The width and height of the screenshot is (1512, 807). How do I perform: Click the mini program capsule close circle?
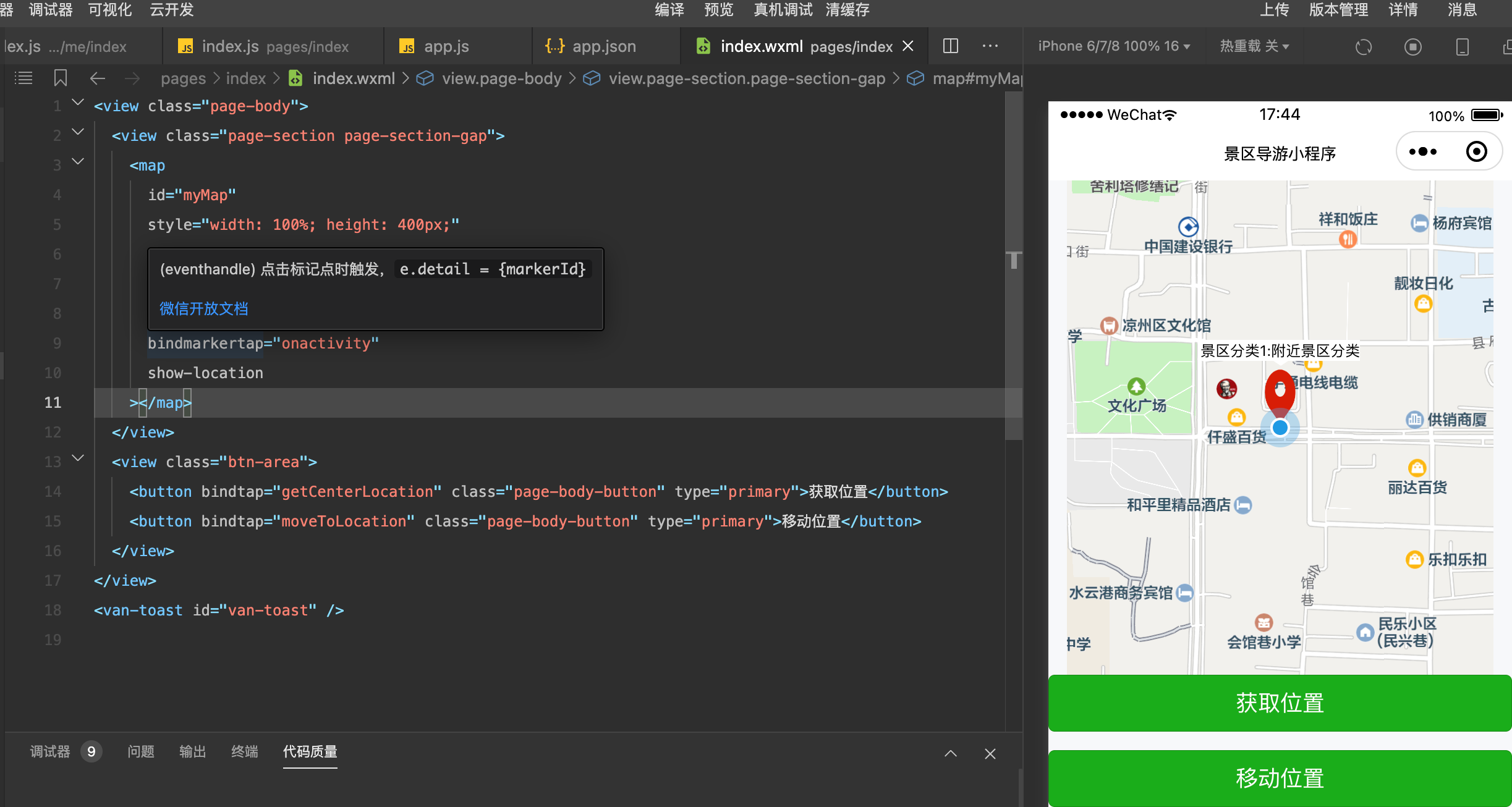pyautogui.click(x=1476, y=152)
